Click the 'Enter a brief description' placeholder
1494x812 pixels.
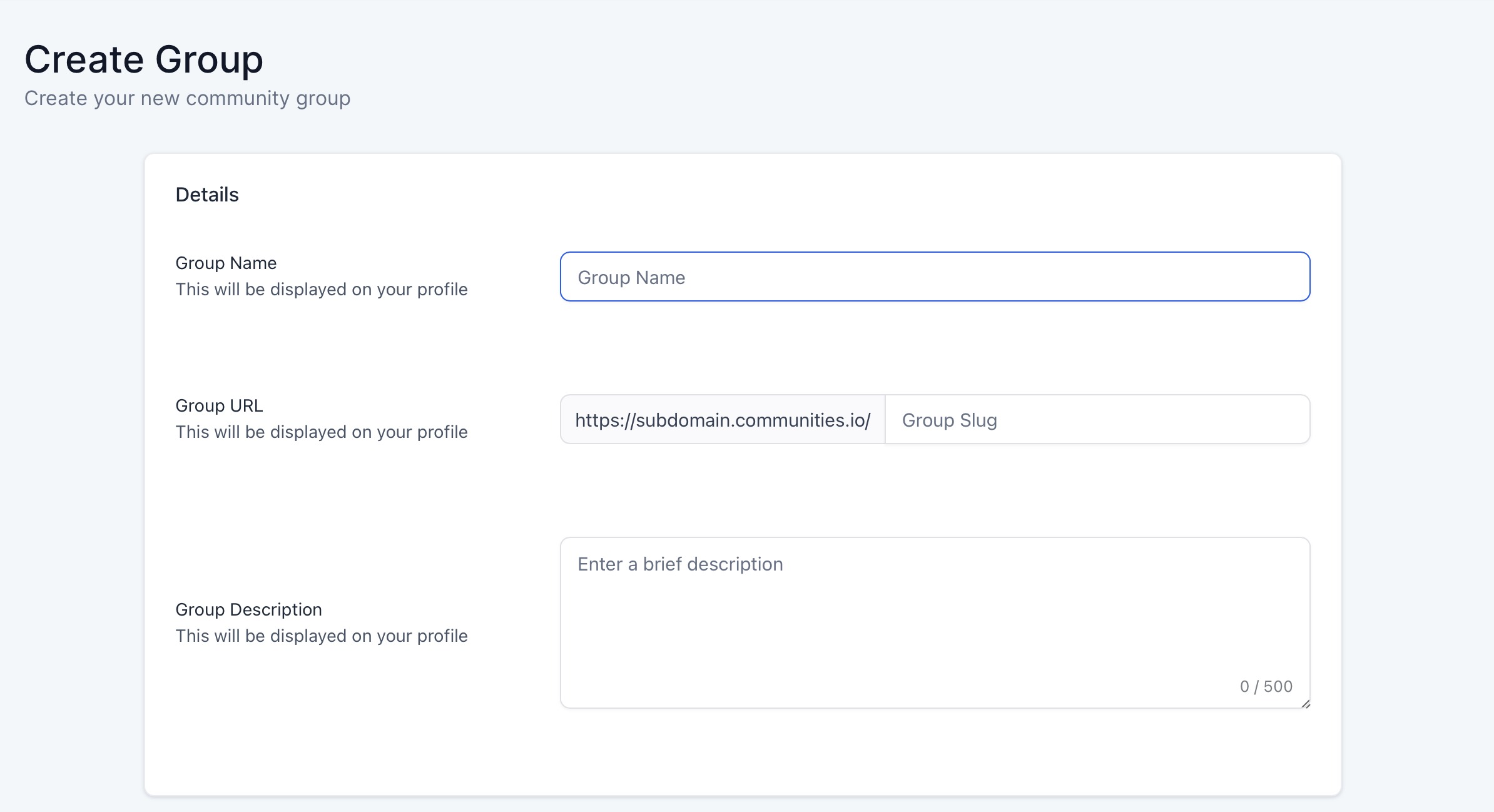click(x=680, y=564)
